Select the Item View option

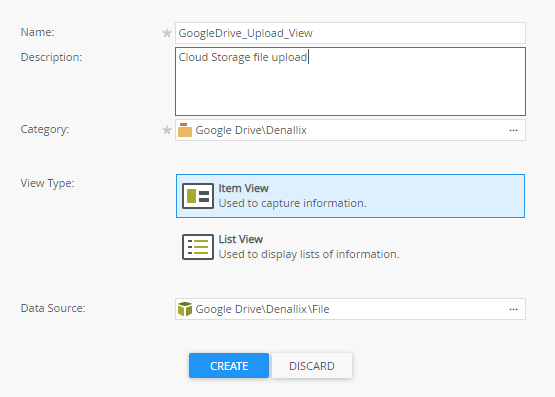(350, 196)
